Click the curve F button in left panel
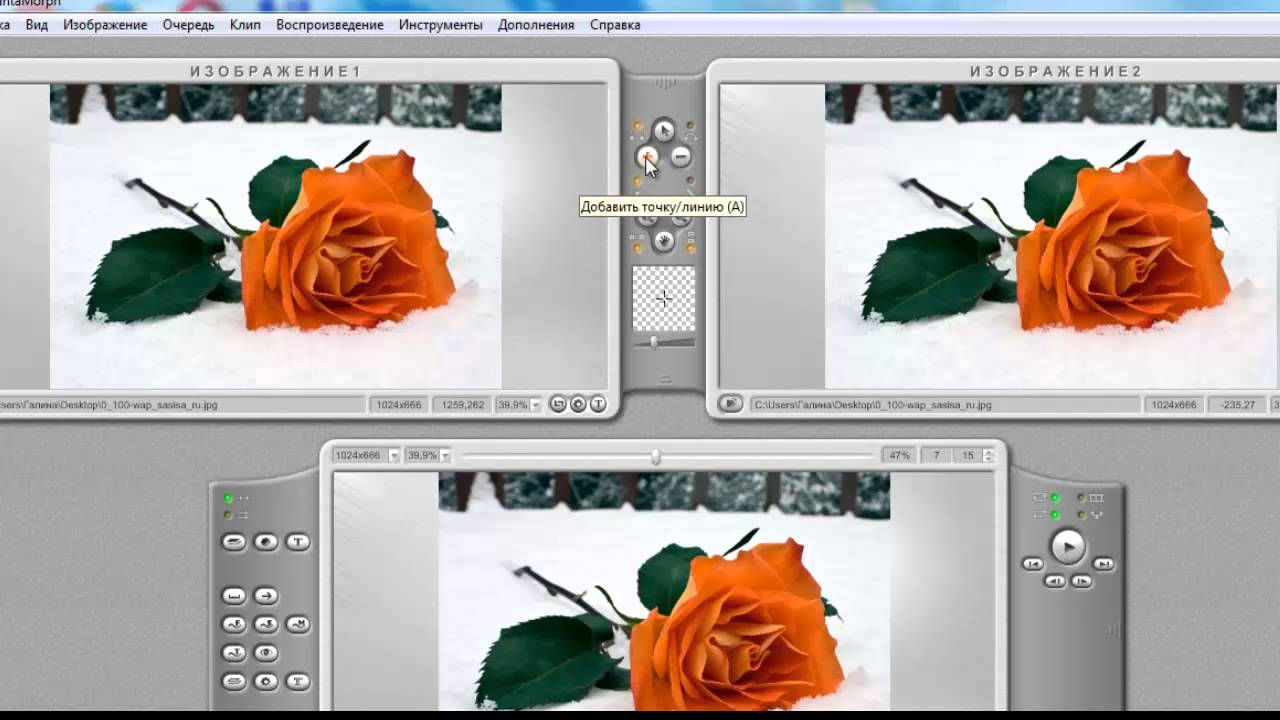This screenshot has height=720, width=1280. (x=234, y=624)
